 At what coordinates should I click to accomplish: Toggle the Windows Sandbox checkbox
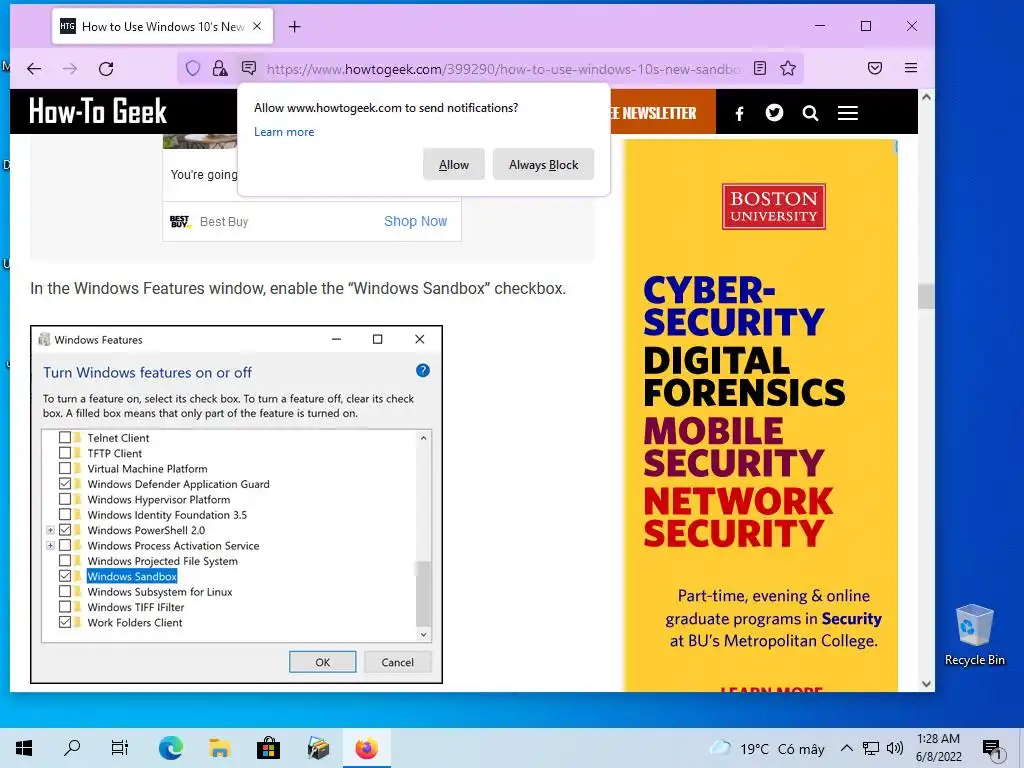(65, 576)
